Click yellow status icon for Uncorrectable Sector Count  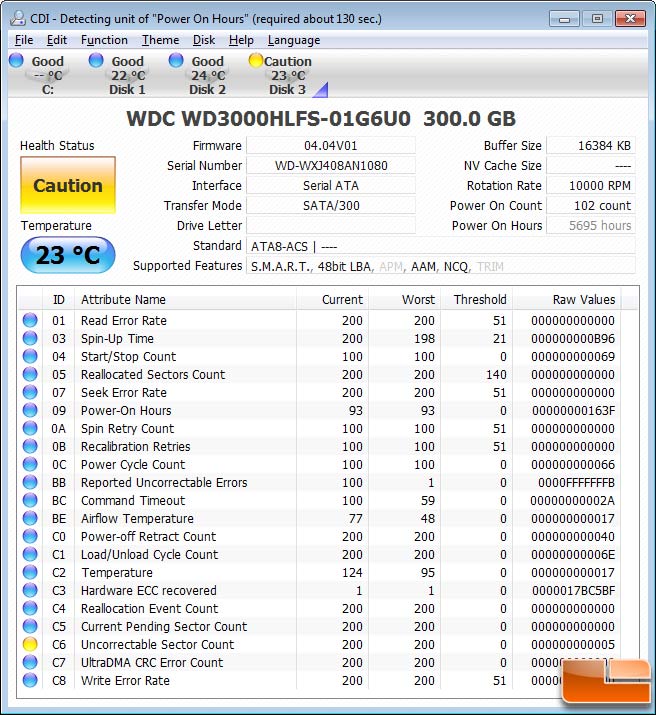(30, 645)
